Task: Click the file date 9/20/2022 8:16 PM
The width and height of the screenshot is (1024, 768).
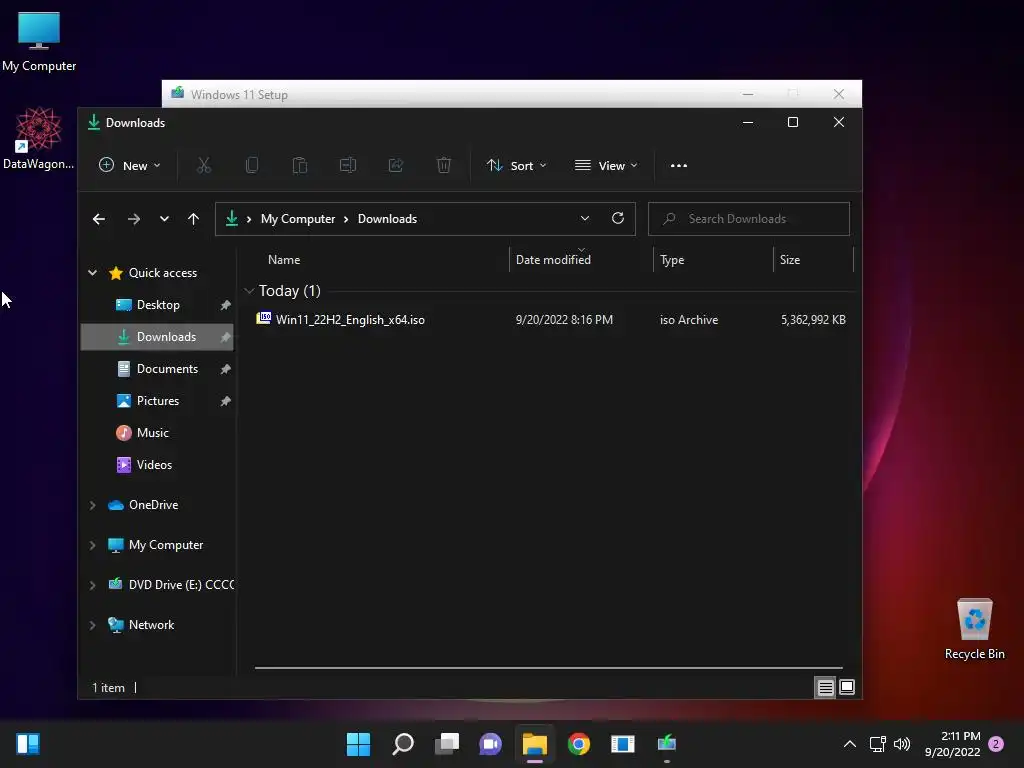Action: pyautogui.click(x=564, y=319)
